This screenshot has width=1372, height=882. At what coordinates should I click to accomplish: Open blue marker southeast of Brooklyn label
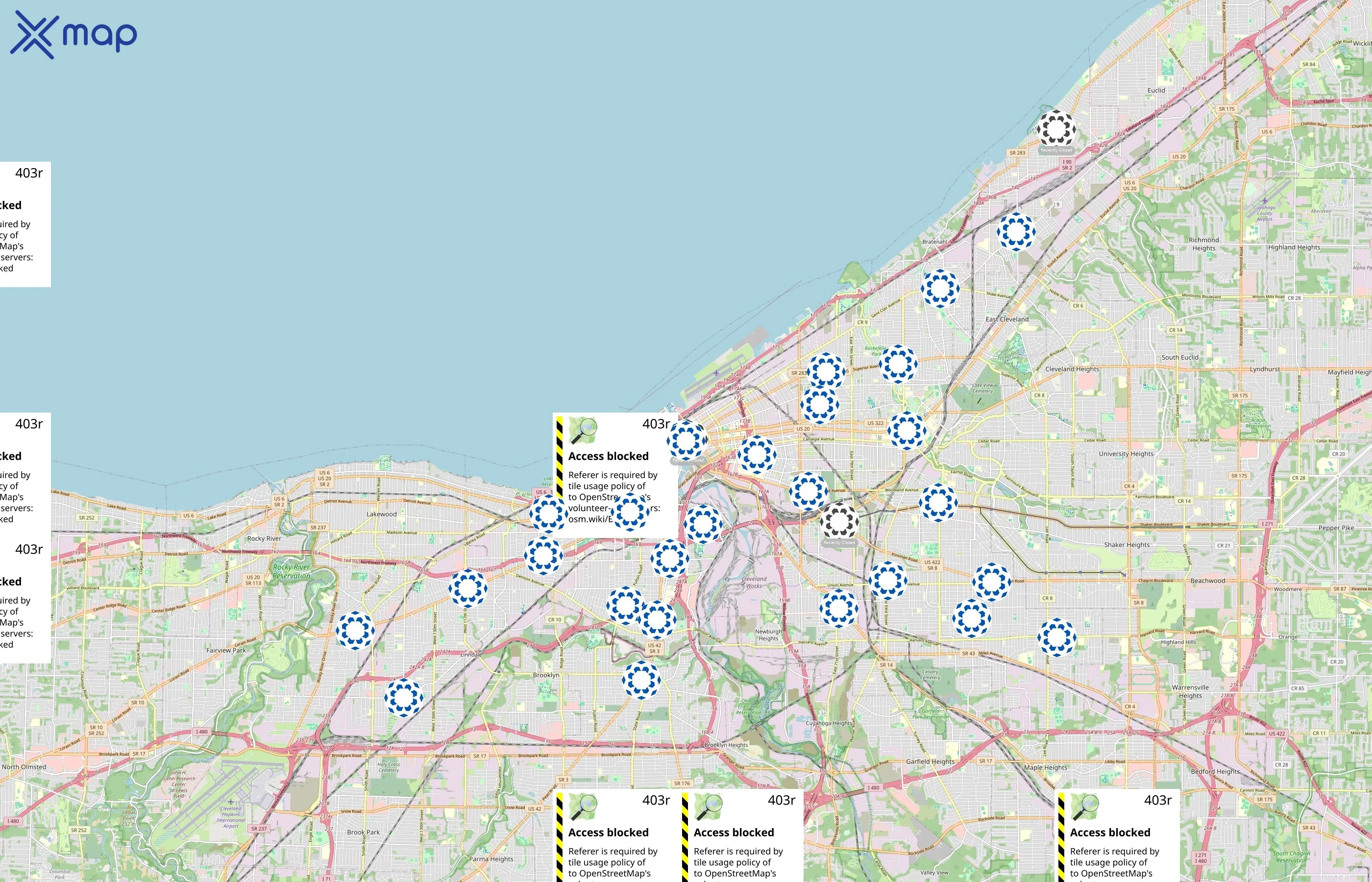641,680
